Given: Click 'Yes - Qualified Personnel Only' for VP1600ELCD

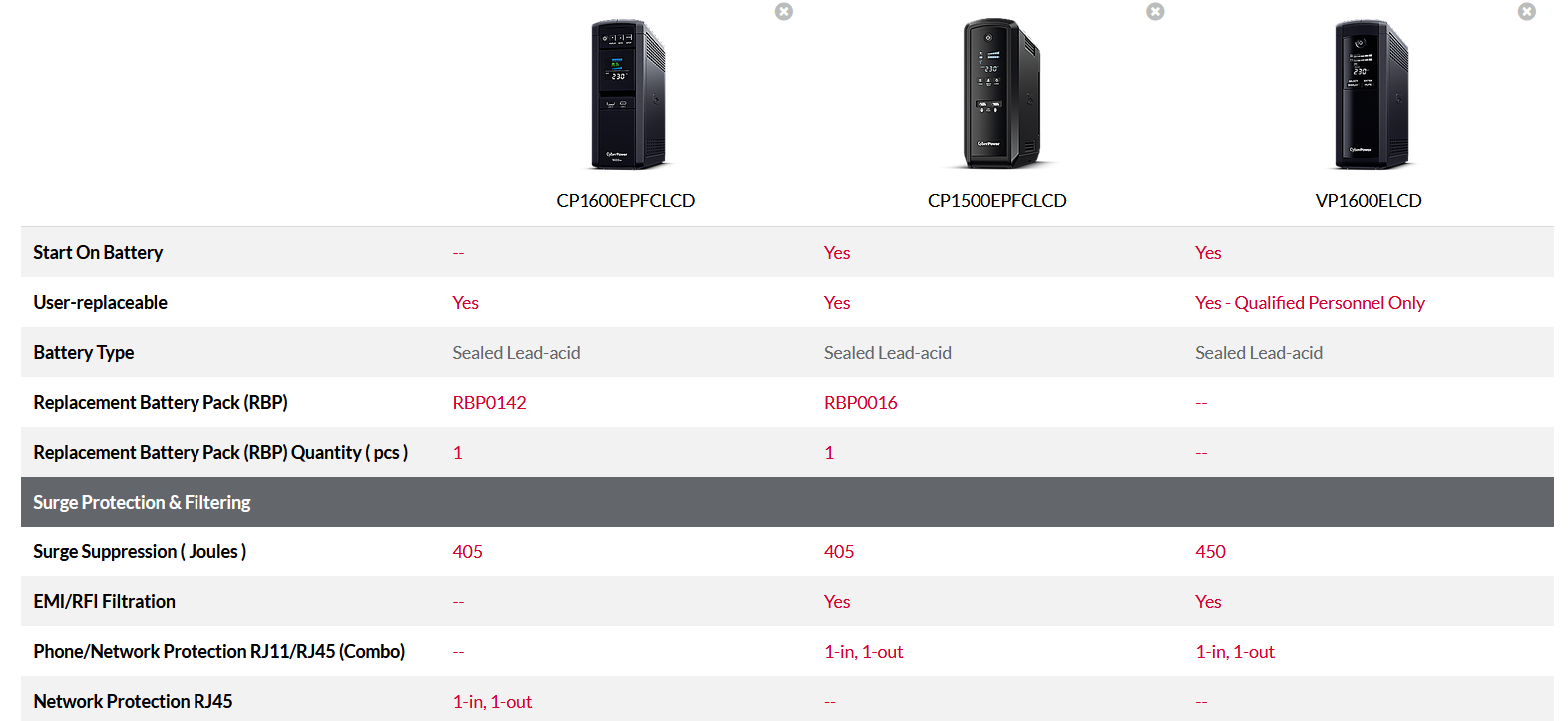Looking at the screenshot, I should pyautogui.click(x=1310, y=303).
